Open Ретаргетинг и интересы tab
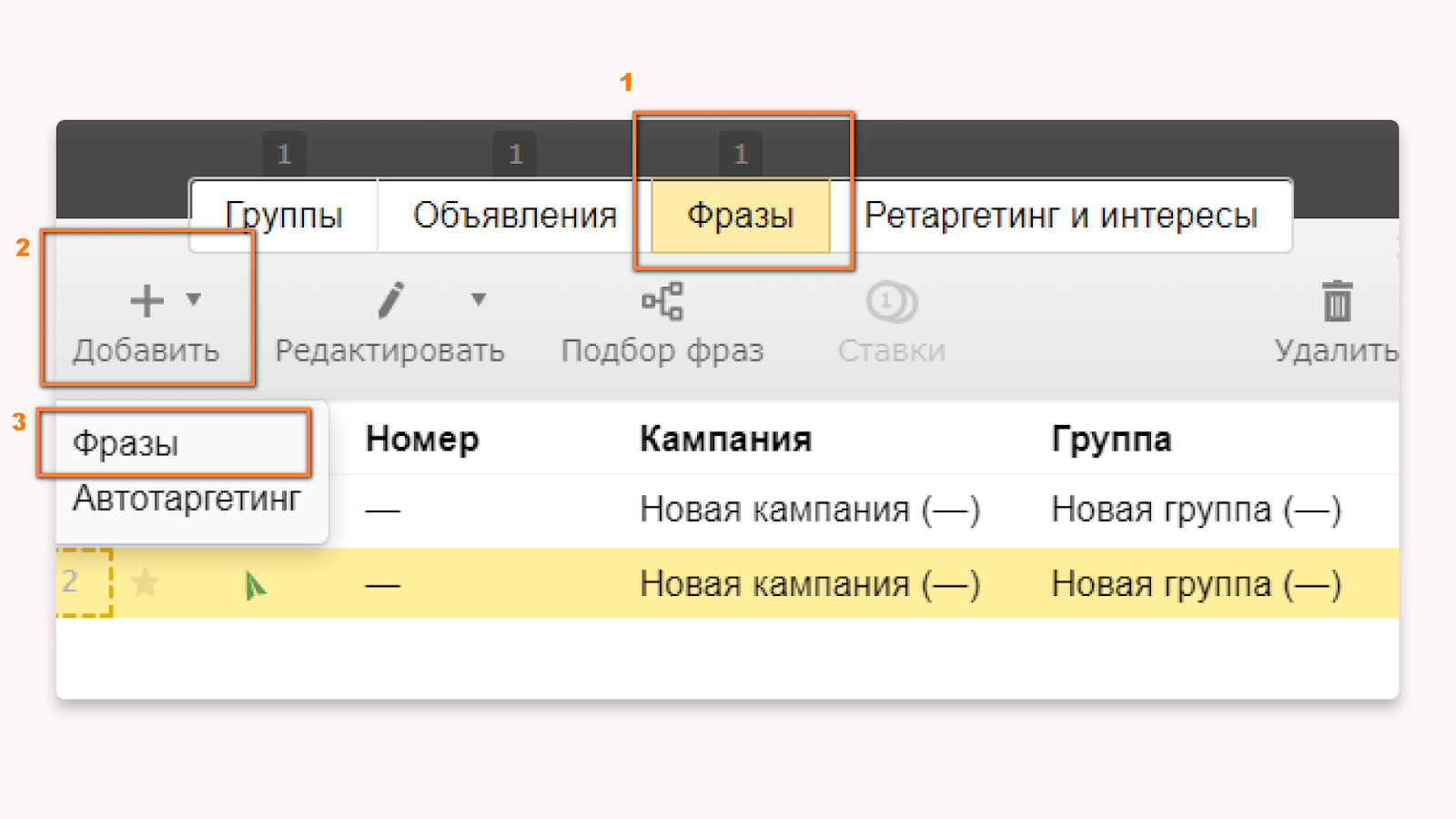The image size is (1456, 819). coord(1061,216)
